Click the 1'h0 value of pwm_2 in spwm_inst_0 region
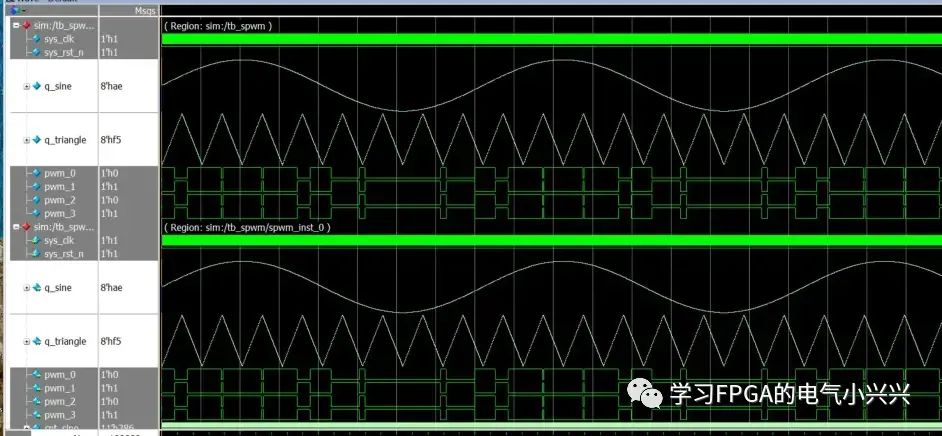 click(x=109, y=401)
